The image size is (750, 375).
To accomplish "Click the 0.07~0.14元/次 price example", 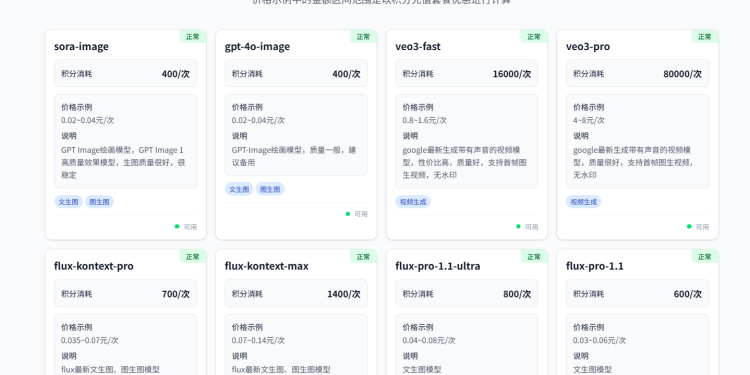I will 258,341.
